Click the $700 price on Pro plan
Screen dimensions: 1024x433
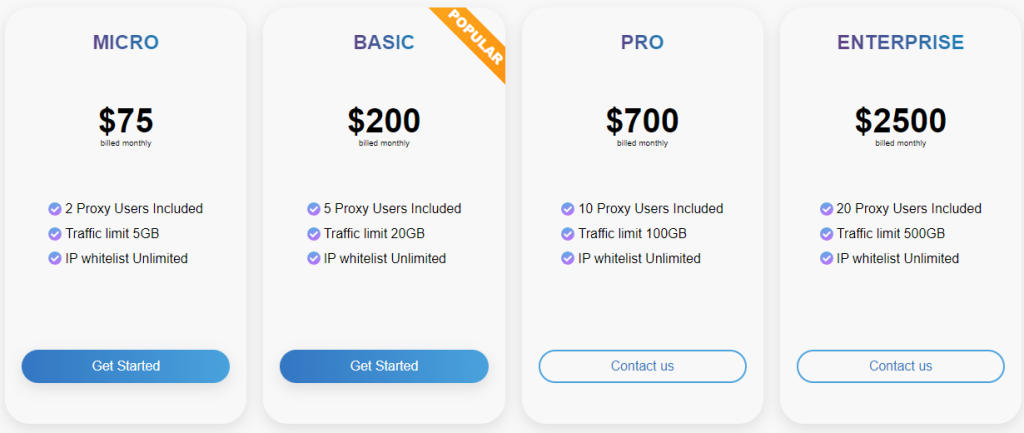[x=642, y=121]
